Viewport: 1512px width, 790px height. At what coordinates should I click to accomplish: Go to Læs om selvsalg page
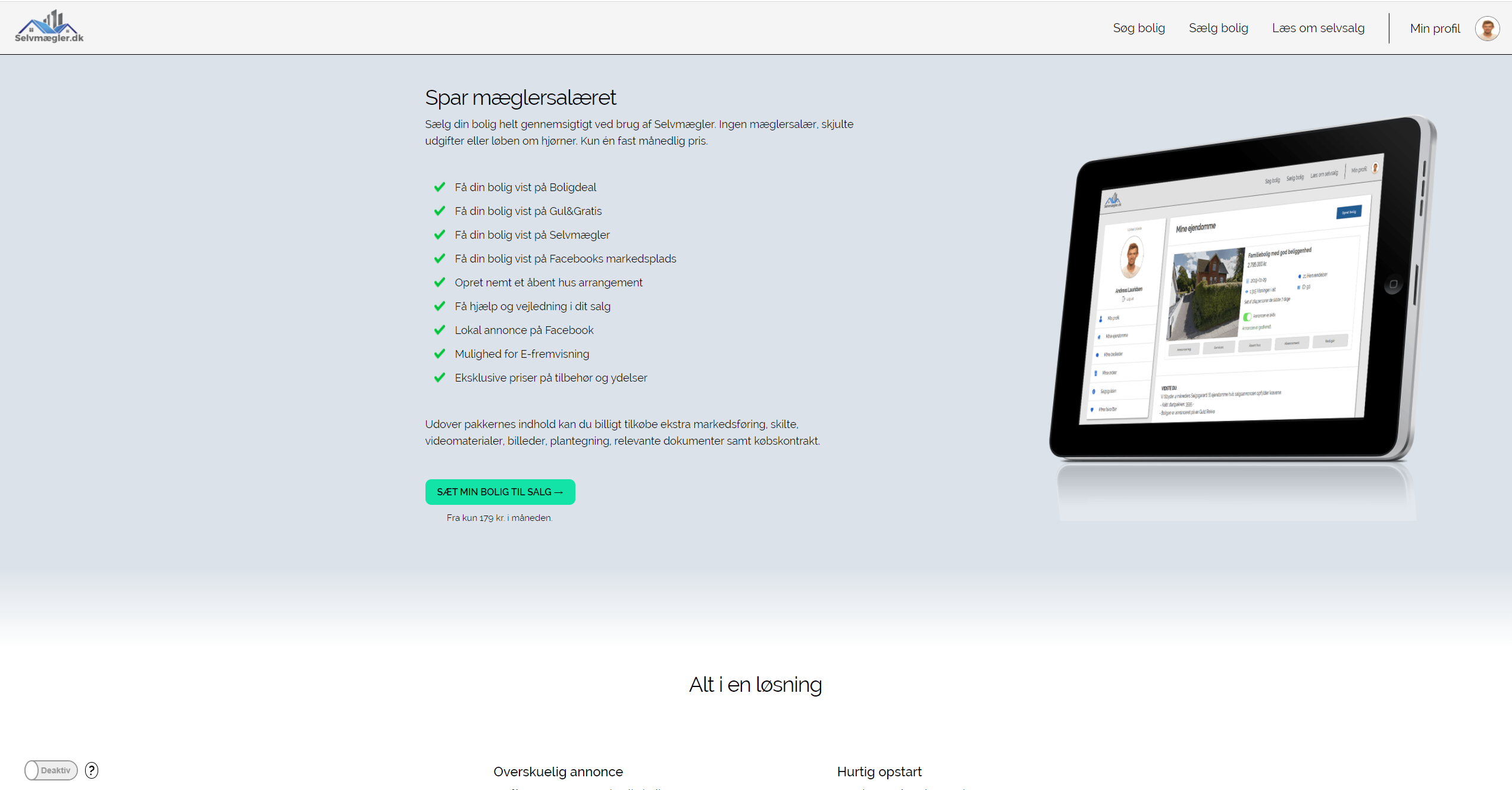click(1318, 28)
